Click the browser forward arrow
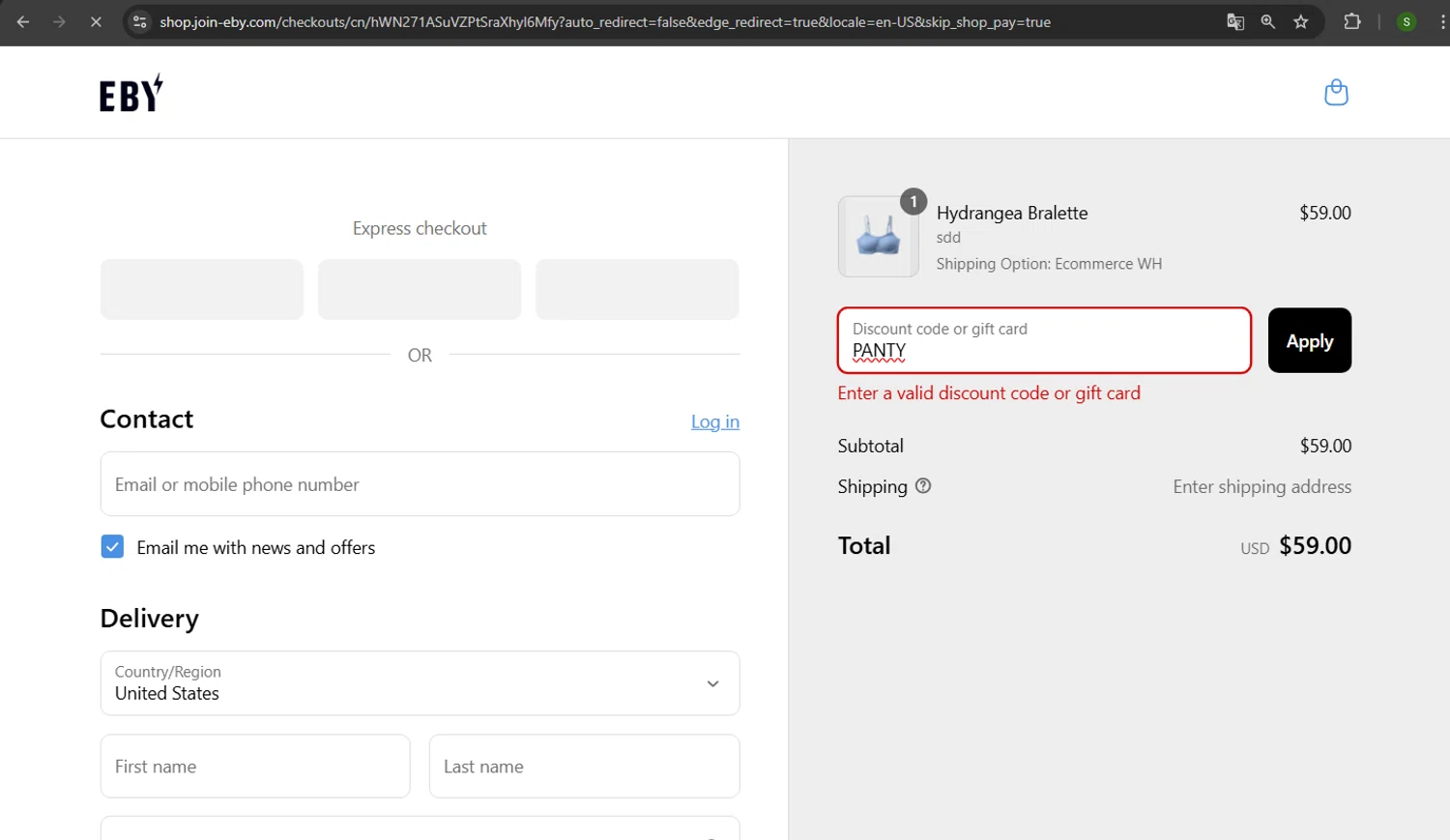 coord(60,21)
